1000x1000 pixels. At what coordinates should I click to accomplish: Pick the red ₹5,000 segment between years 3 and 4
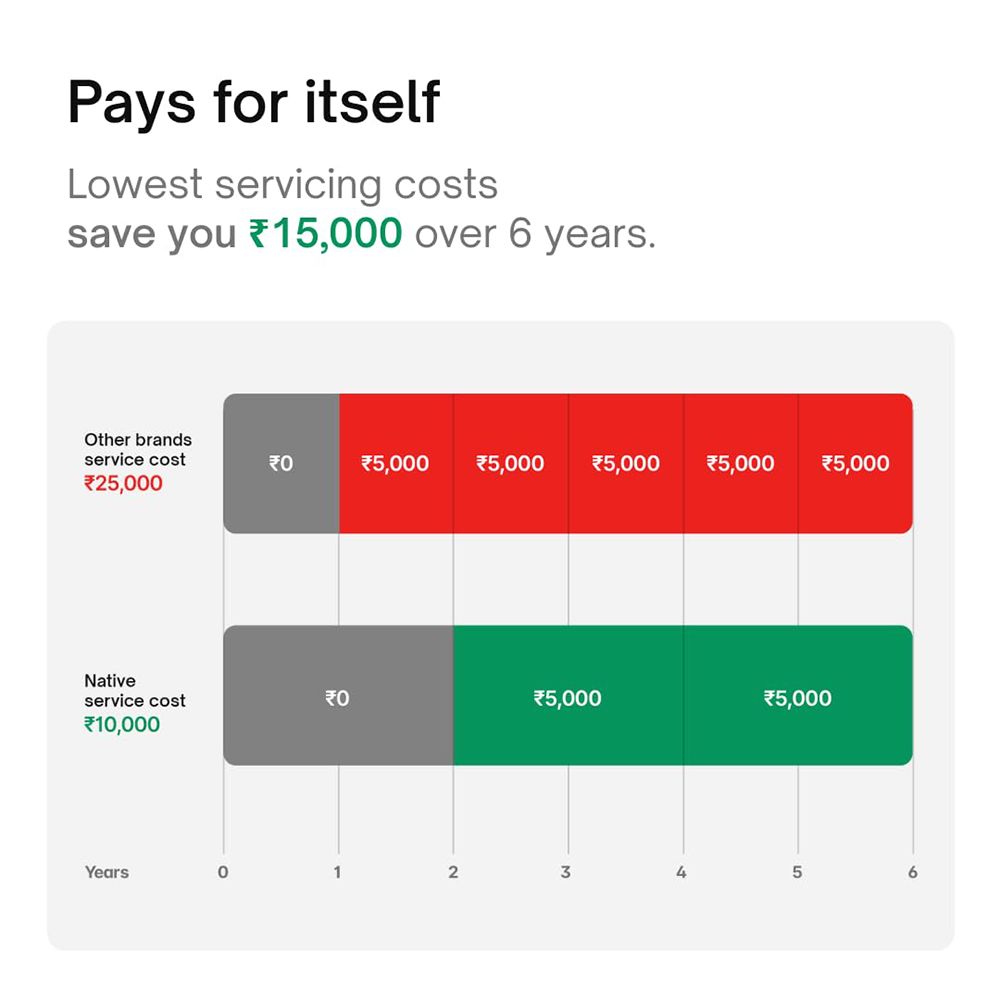626,463
